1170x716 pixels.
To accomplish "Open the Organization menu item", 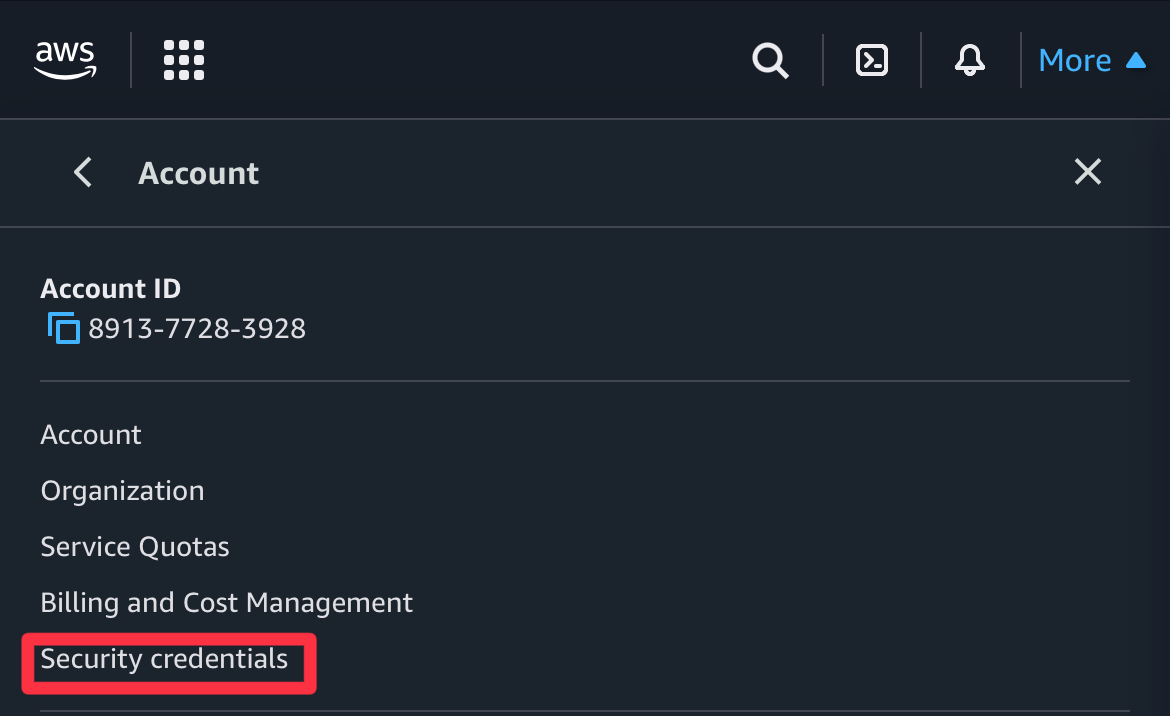I will pos(122,491).
